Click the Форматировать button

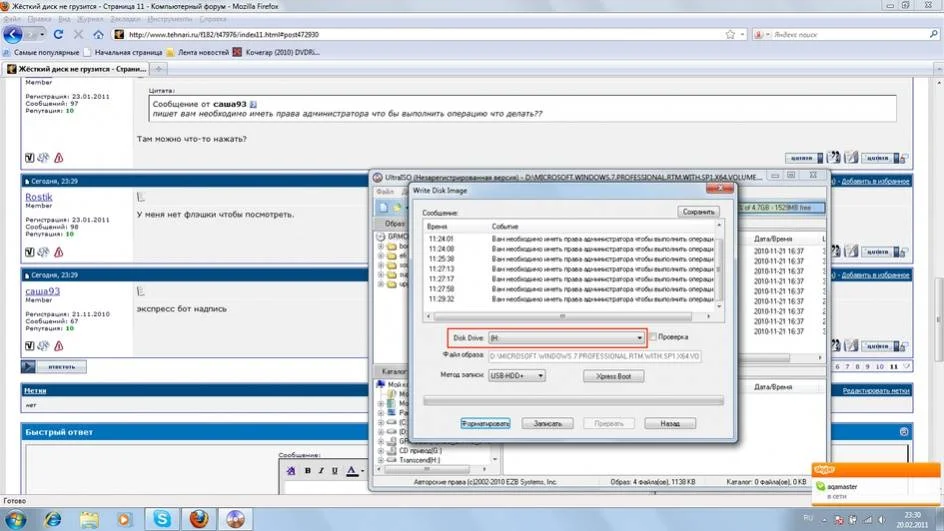485,423
